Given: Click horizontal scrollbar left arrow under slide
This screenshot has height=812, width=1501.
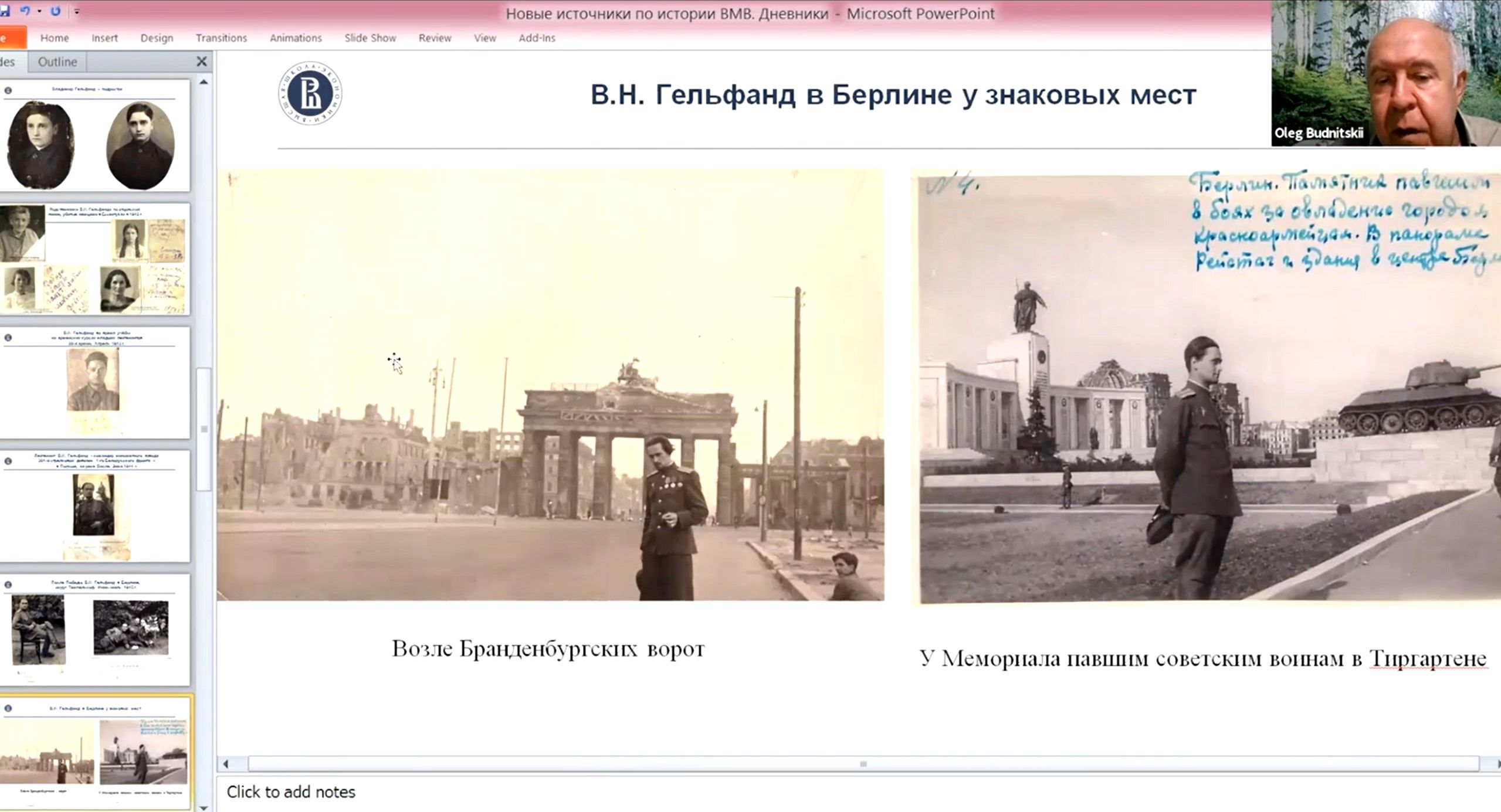Looking at the screenshot, I should pos(226,763).
